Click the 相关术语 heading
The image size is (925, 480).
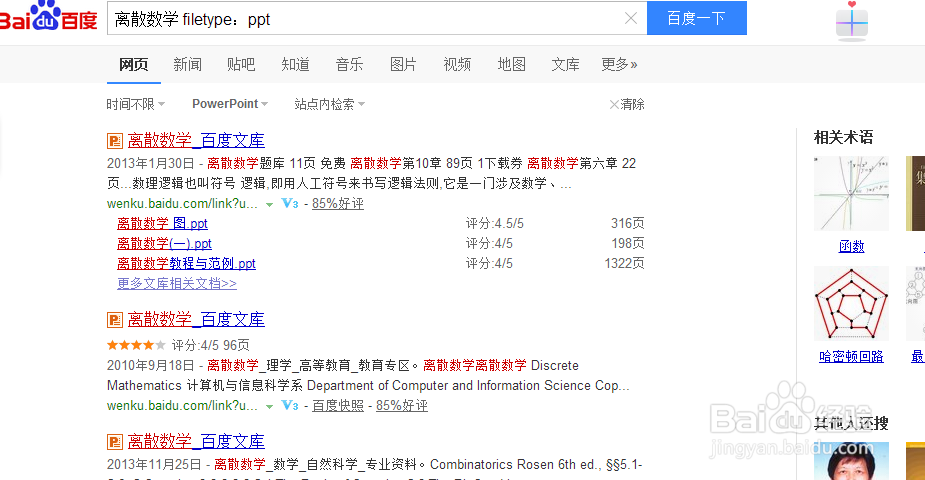844,137
